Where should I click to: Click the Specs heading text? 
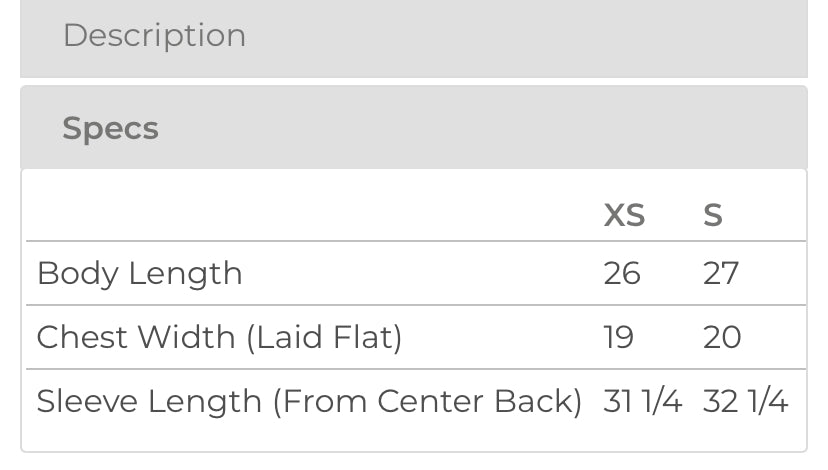coord(110,128)
